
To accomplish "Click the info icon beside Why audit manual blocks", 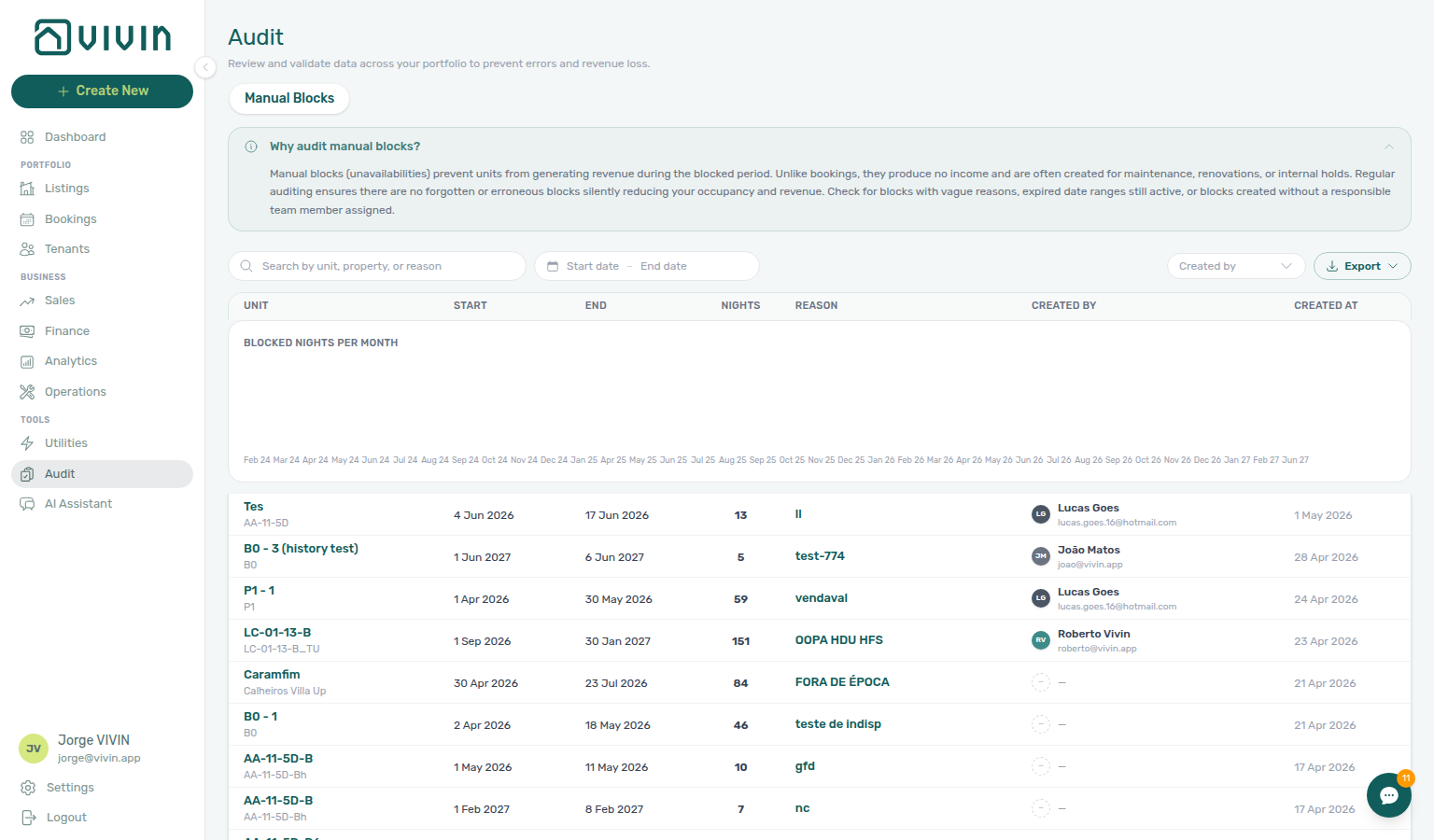I will point(251,147).
